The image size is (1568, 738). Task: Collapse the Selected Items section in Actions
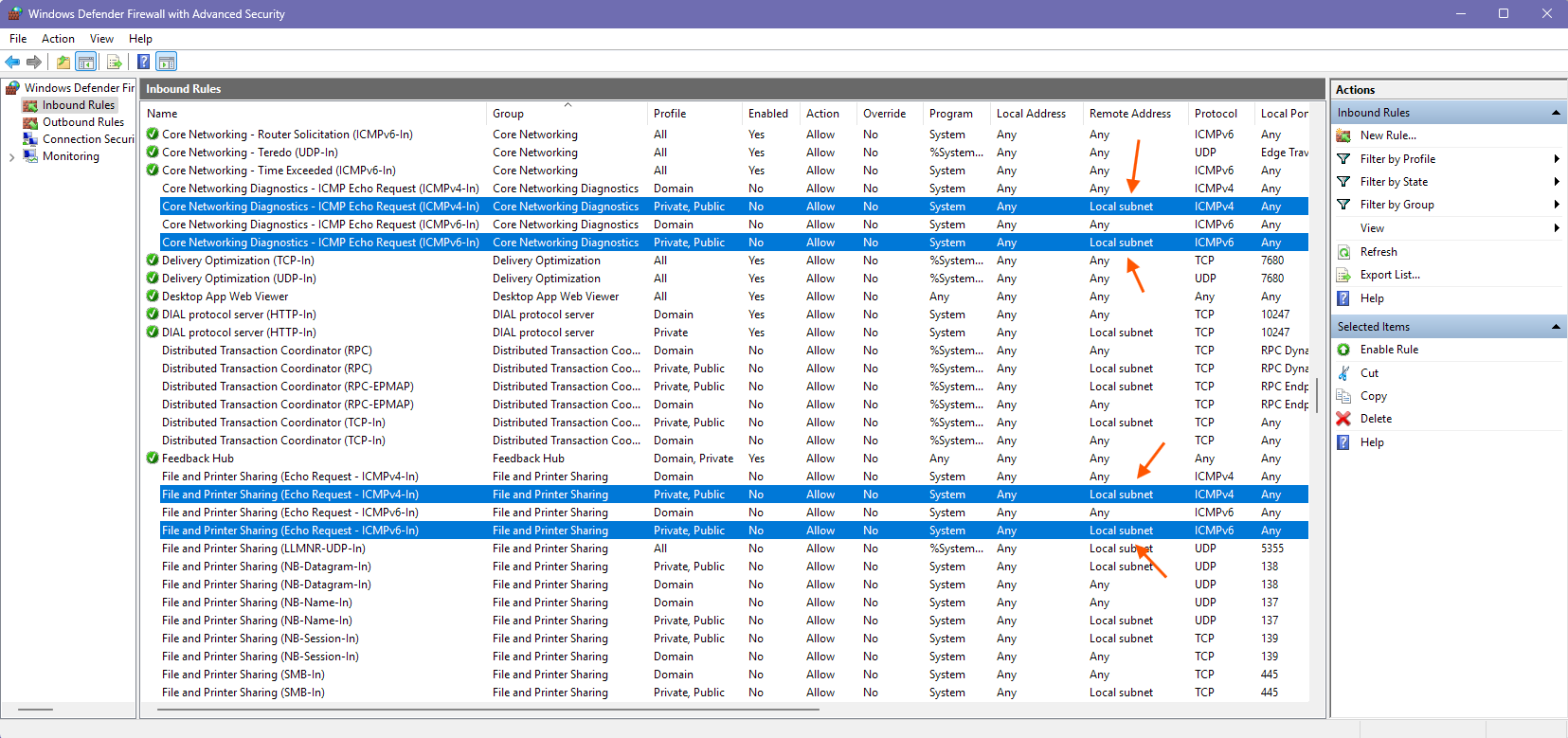click(x=1555, y=327)
